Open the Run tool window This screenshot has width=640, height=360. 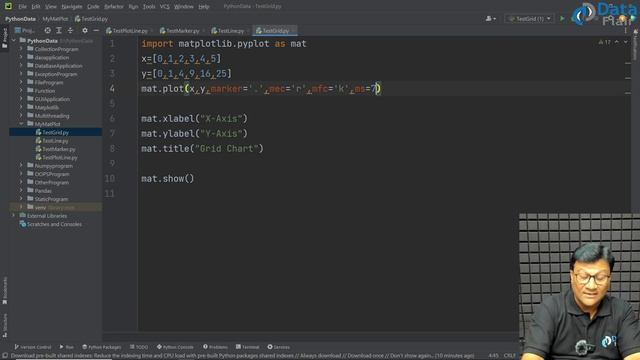pos(67,347)
